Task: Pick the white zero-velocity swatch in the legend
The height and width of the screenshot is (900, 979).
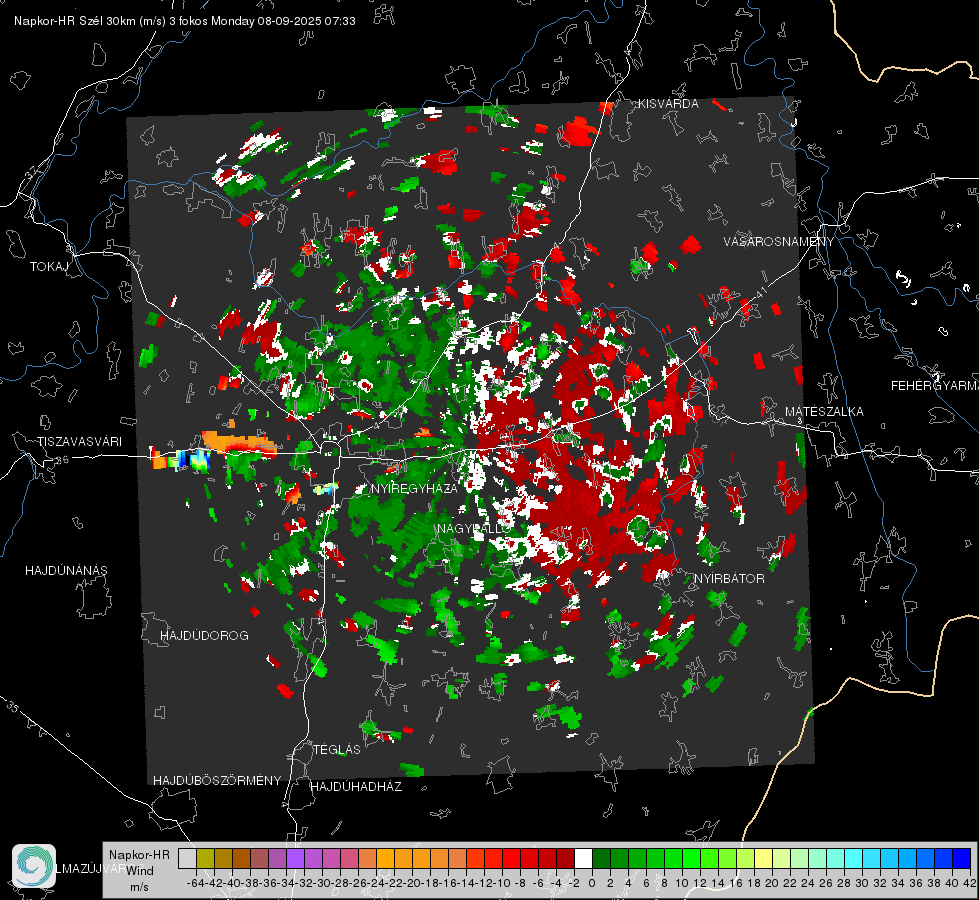Action: pos(583,859)
